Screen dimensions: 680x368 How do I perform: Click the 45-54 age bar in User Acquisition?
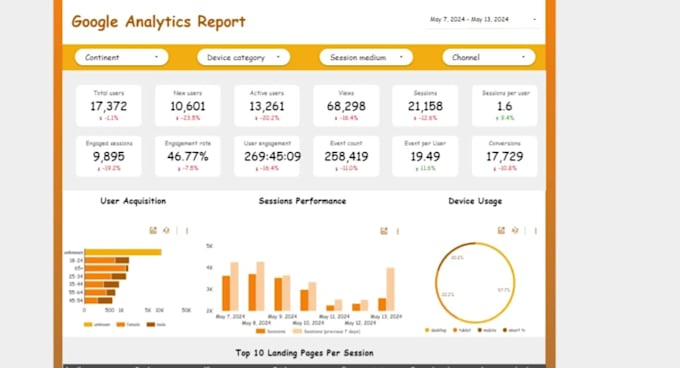(x=98, y=300)
